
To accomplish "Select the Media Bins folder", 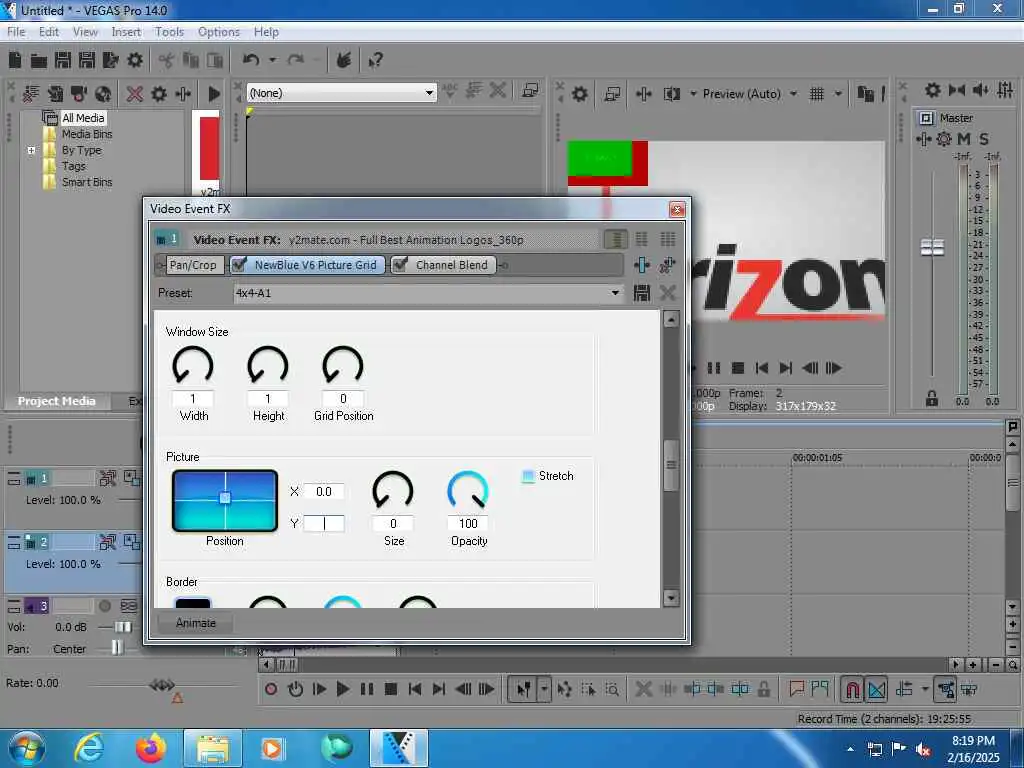I will coord(87,134).
